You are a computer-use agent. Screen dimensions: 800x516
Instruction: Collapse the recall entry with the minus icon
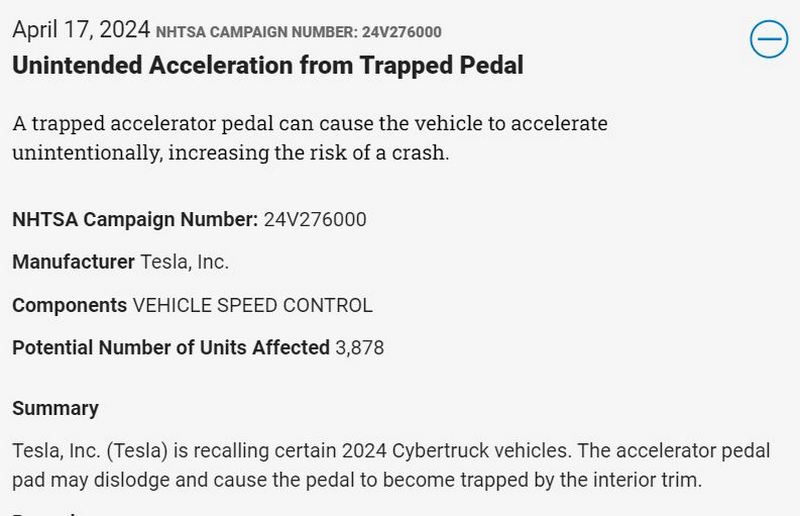click(x=769, y=39)
